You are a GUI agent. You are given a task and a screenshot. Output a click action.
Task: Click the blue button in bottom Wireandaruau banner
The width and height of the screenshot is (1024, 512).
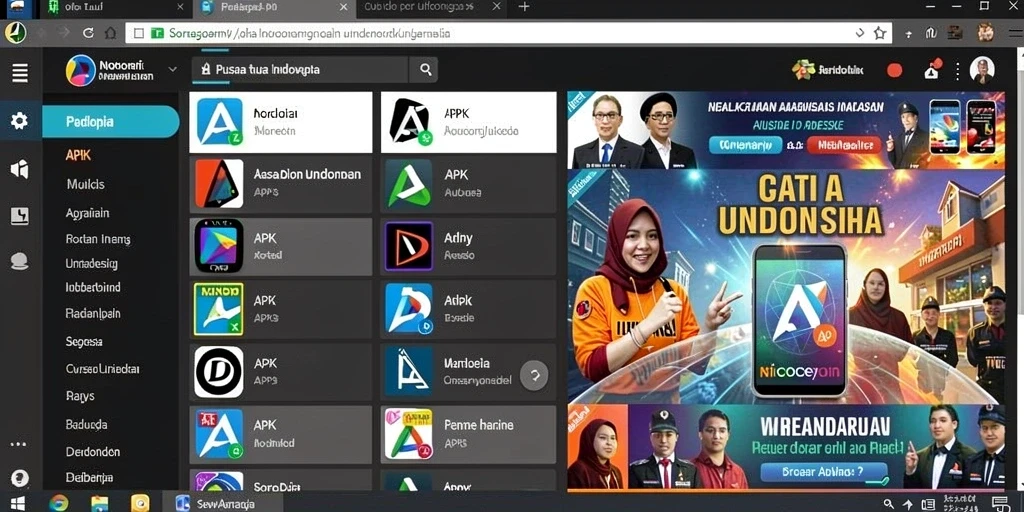pyautogui.click(x=825, y=472)
